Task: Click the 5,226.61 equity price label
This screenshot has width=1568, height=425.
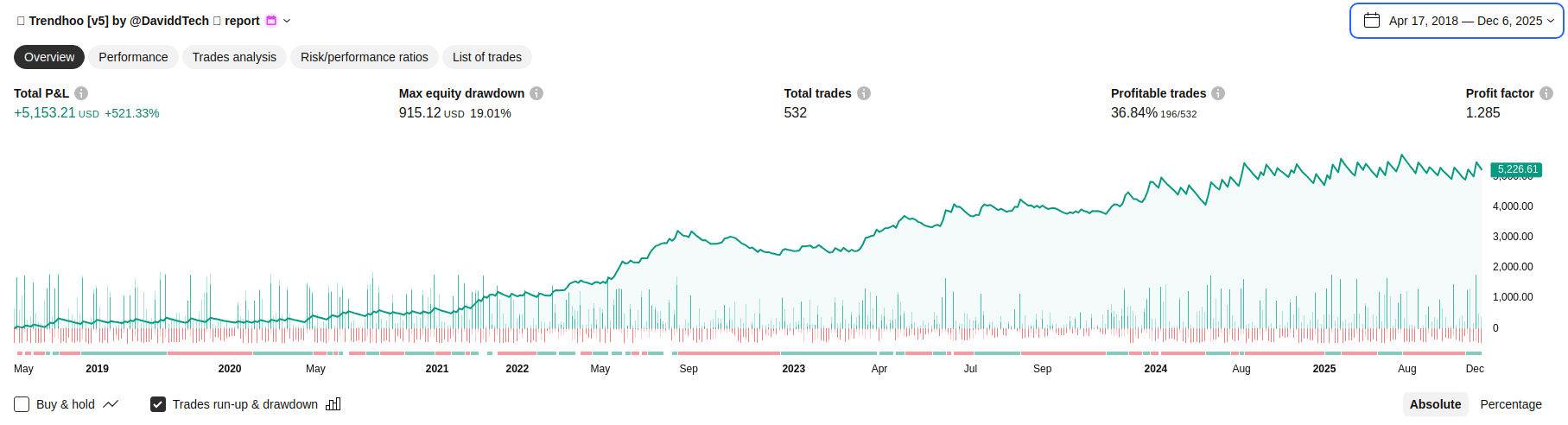Action: 1517,169
